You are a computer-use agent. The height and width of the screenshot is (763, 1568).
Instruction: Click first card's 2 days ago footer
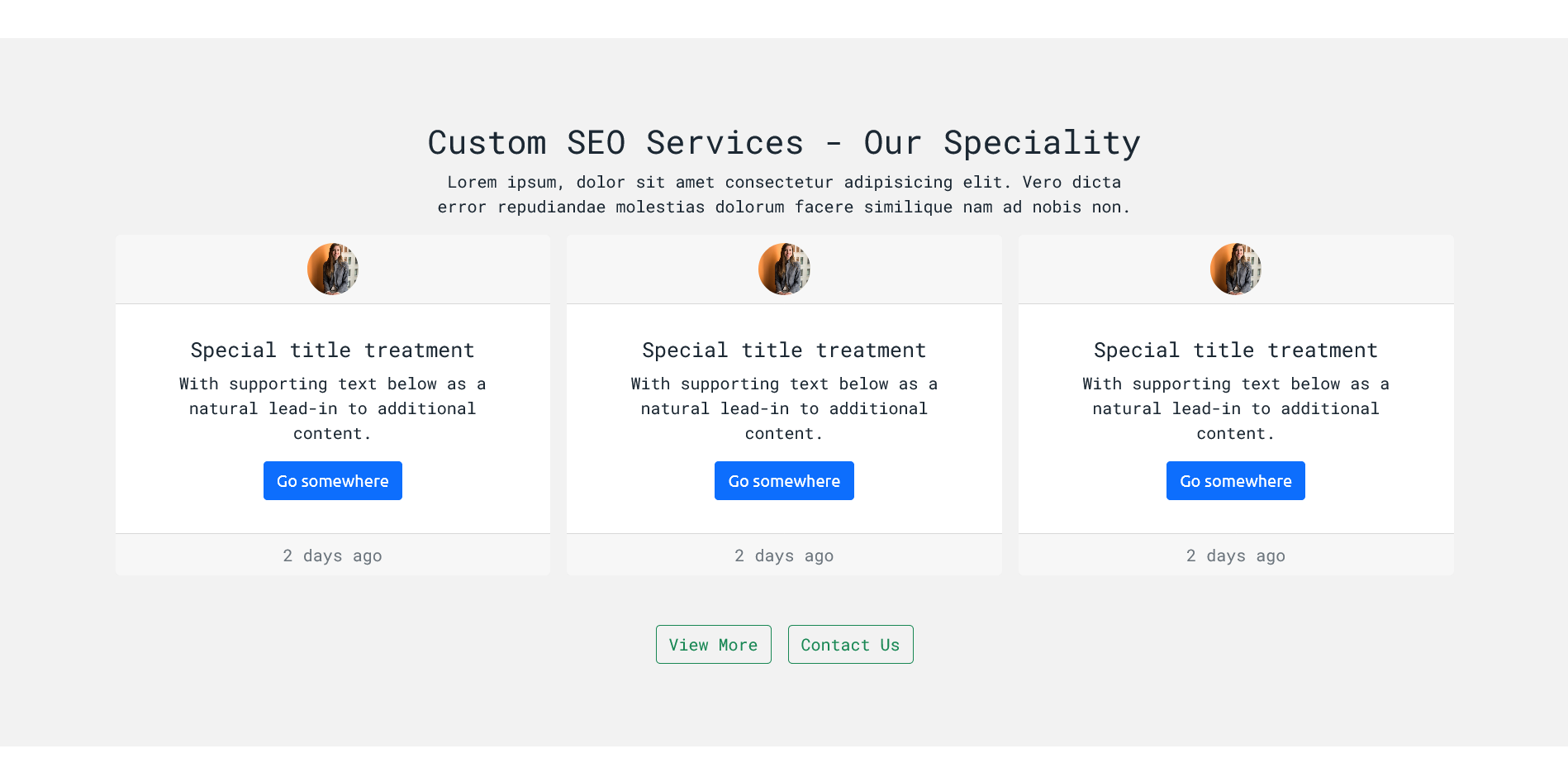333,556
